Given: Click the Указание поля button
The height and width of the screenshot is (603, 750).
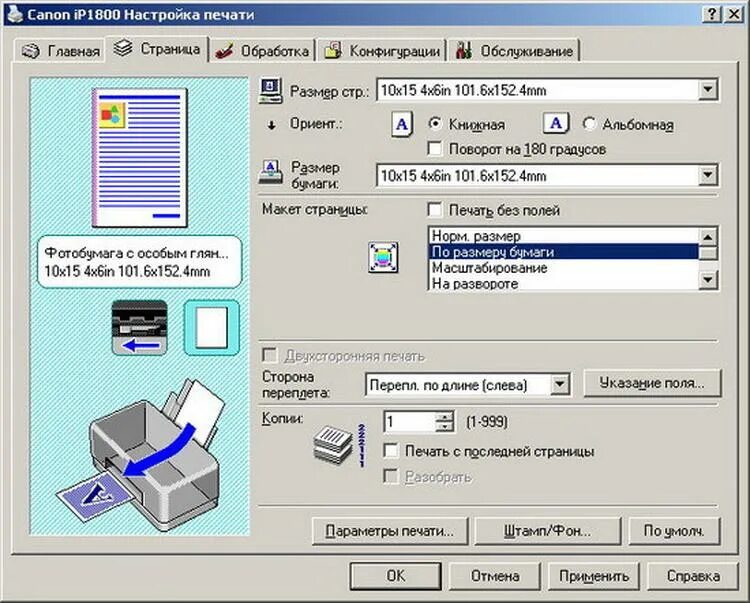Looking at the screenshot, I should [x=652, y=383].
